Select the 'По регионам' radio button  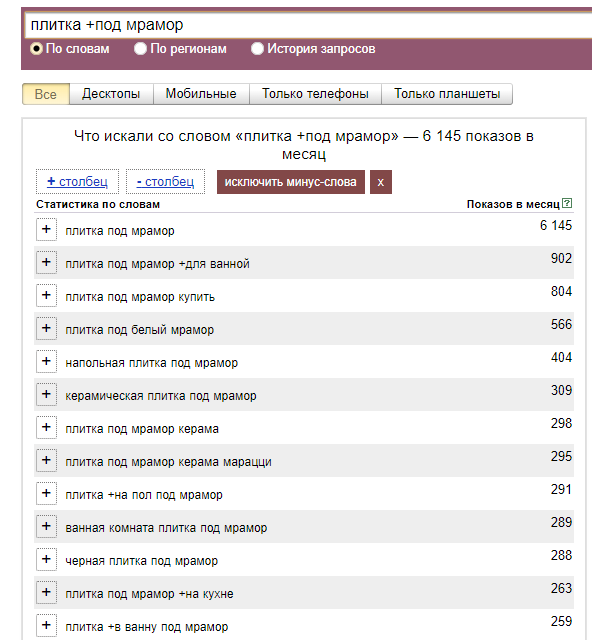140,49
